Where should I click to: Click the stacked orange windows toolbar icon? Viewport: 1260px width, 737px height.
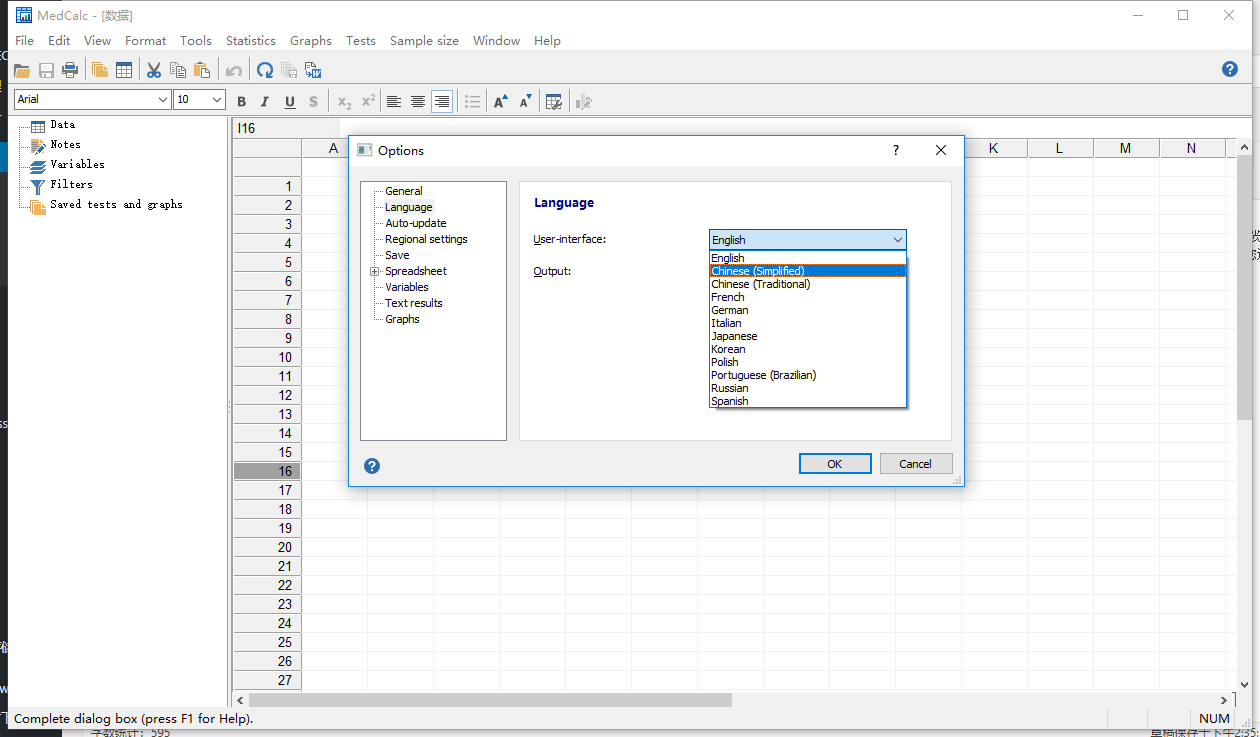point(99,70)
